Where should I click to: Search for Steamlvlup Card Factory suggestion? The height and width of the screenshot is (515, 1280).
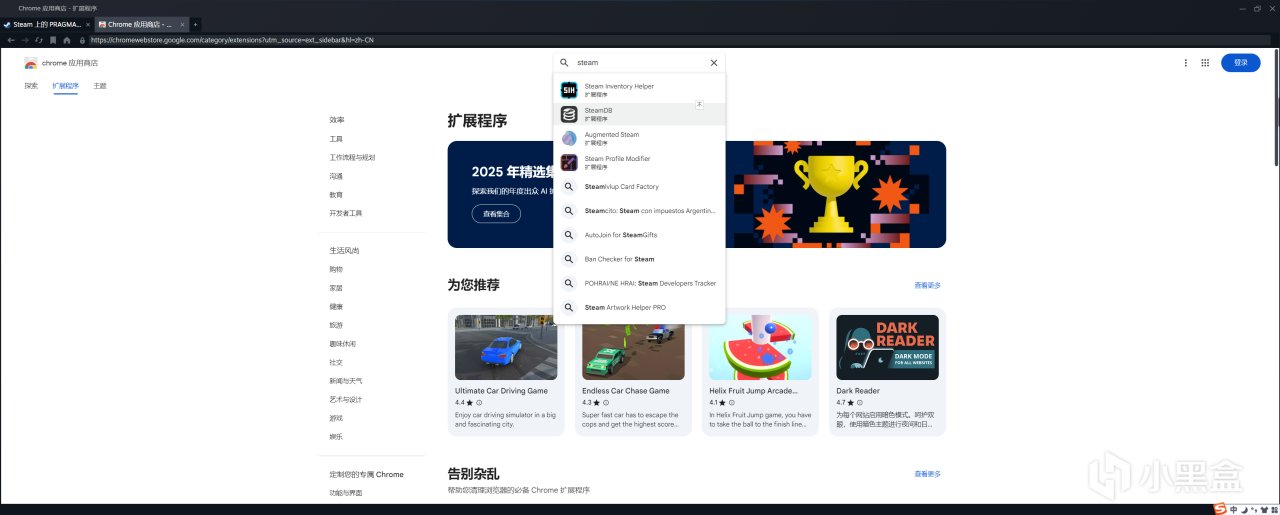(x=639, y=187)
